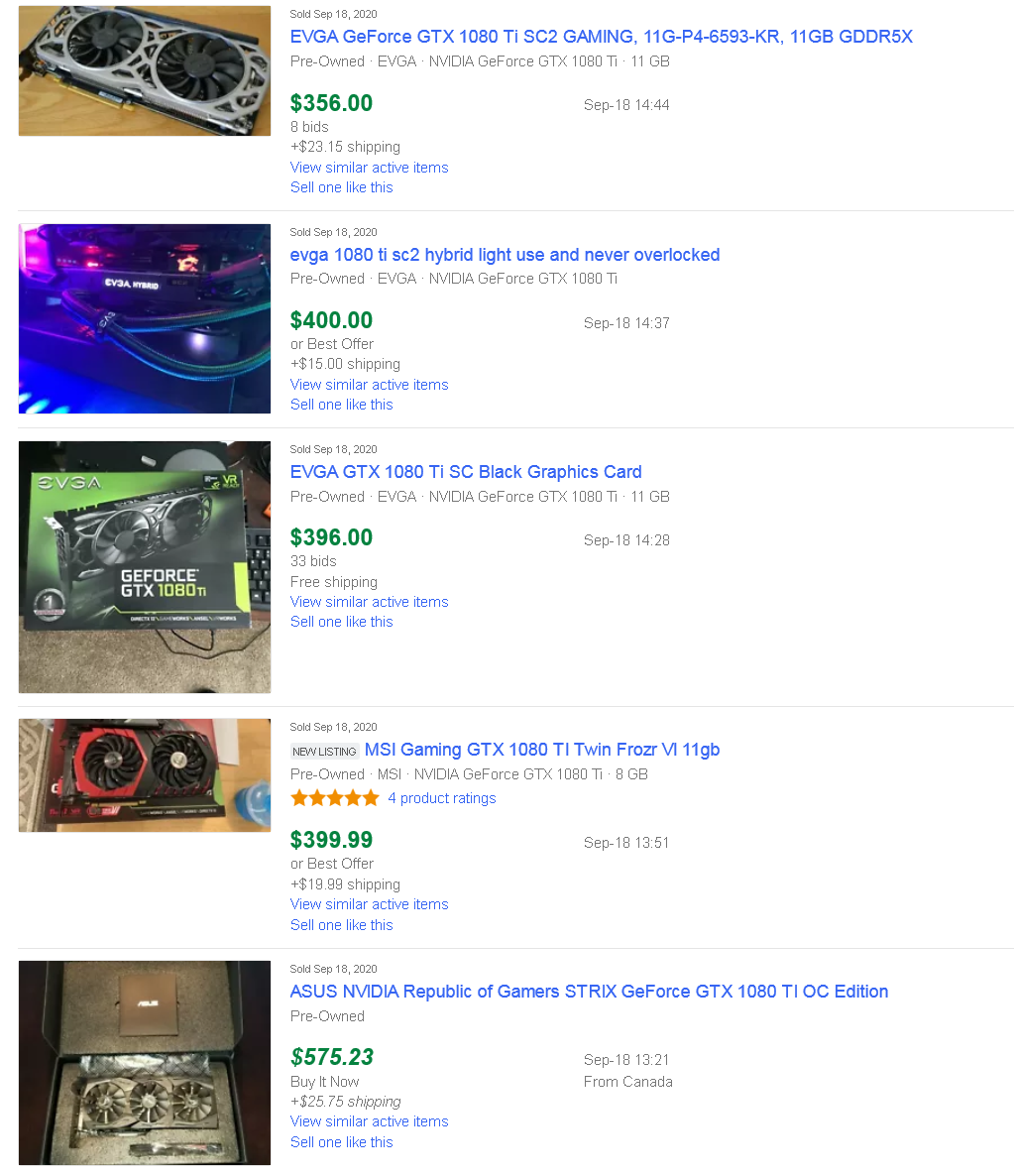Viewport: 1014px width, 1176px height.
Task: View similar active items for $400.00 listing
Action: click(x=369, y=385)
